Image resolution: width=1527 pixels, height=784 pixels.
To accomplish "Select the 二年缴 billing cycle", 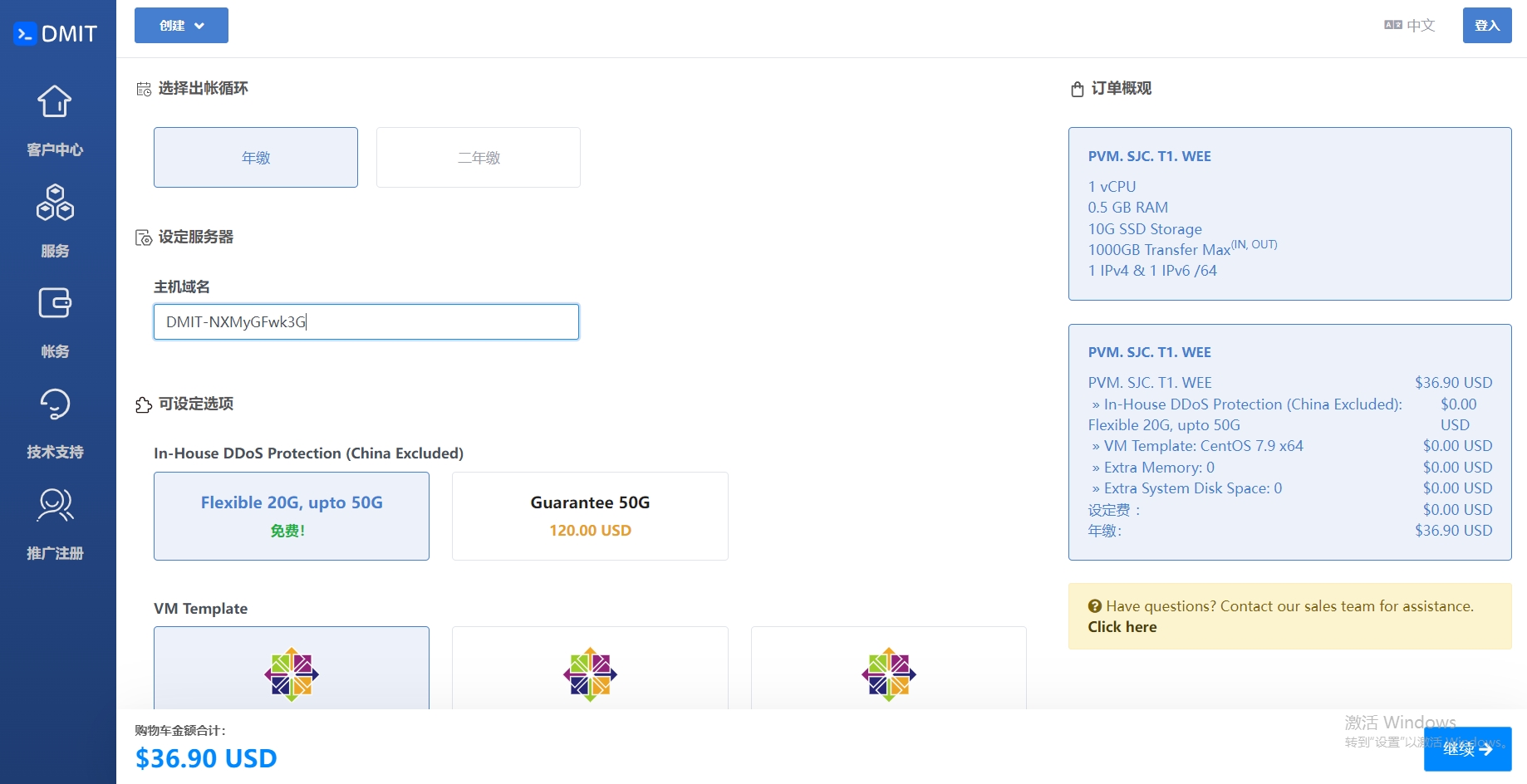I will pos(479,157).
